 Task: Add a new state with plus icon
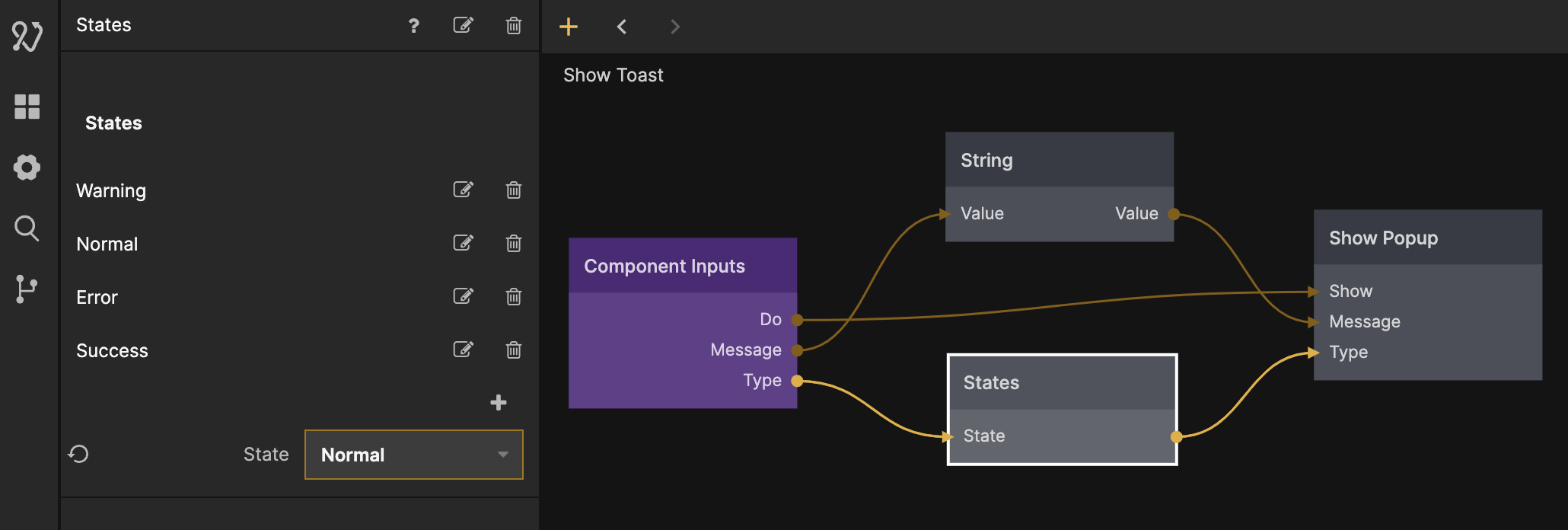(x=499, y=403)
